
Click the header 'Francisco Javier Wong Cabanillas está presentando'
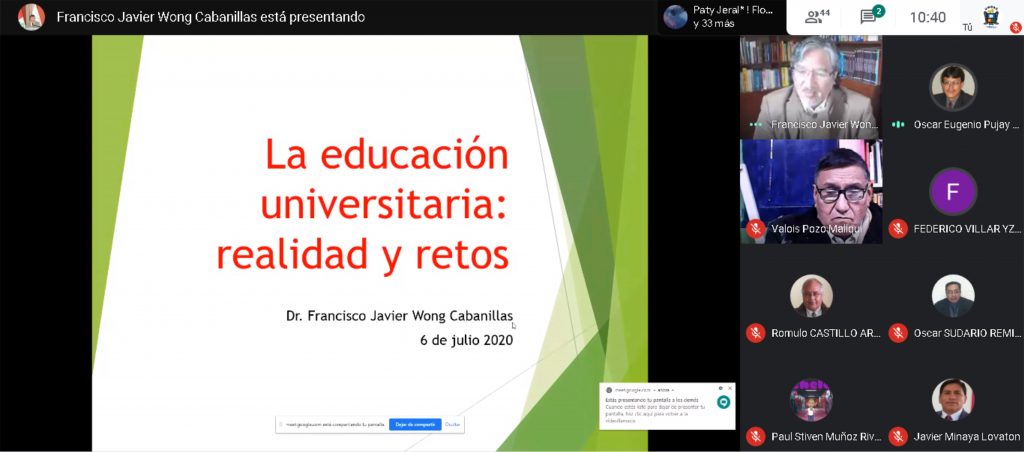211,17
